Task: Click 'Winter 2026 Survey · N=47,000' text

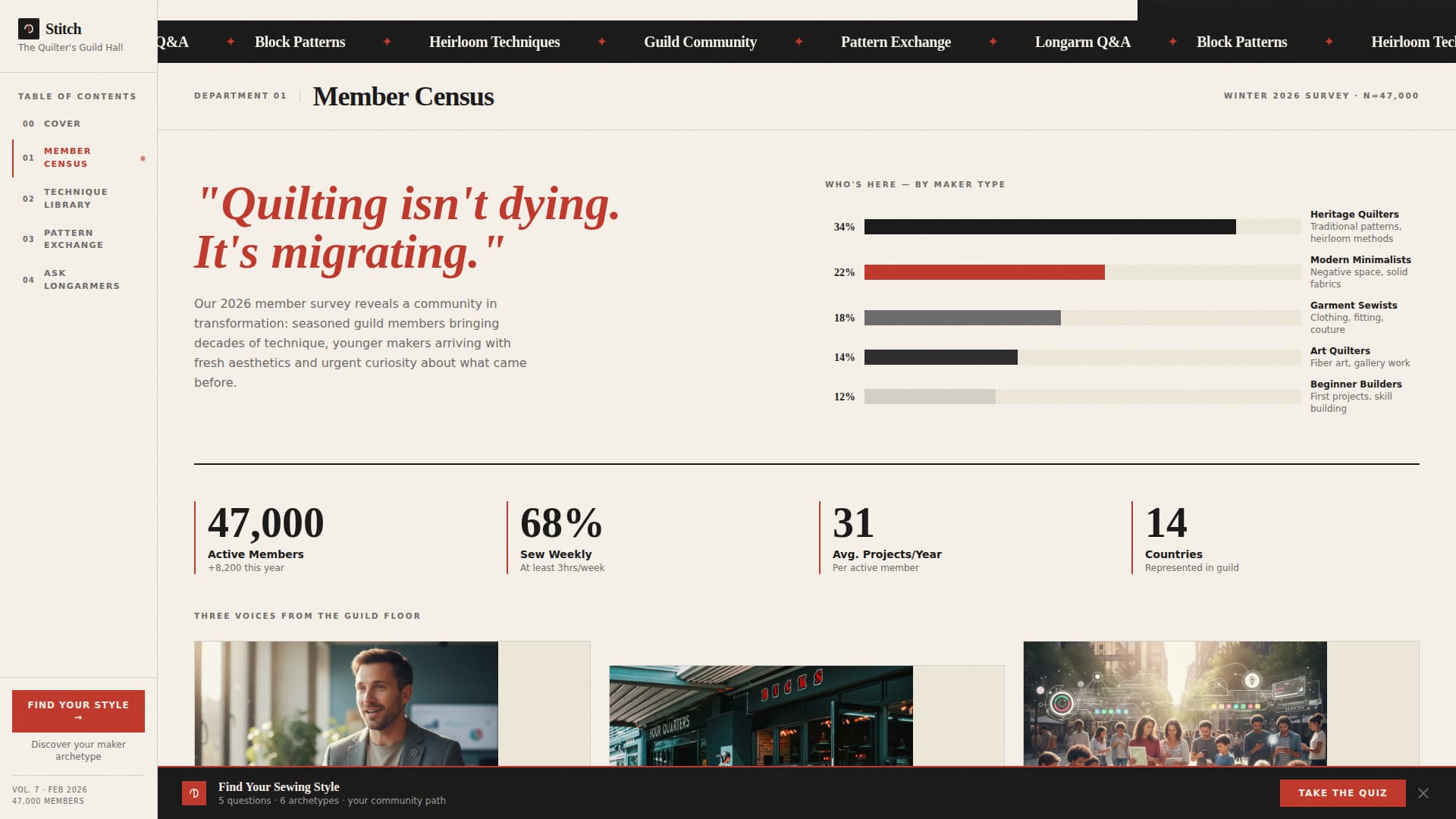Action: (x=1321, y=96)
